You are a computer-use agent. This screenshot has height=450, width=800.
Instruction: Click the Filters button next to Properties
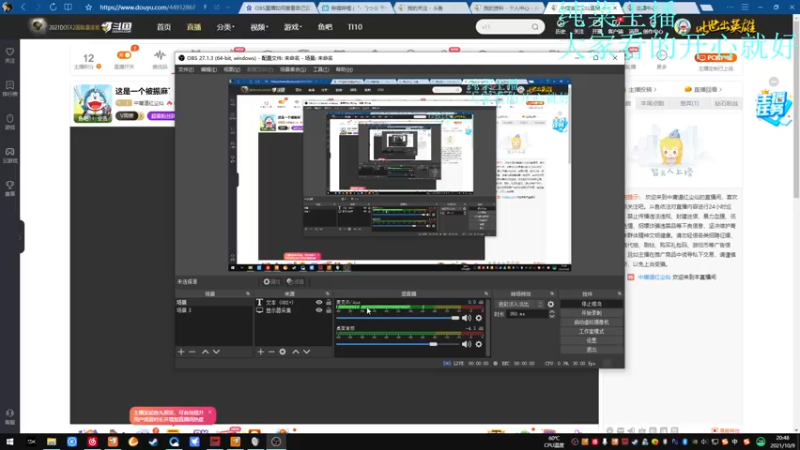[x=295, y=282]
